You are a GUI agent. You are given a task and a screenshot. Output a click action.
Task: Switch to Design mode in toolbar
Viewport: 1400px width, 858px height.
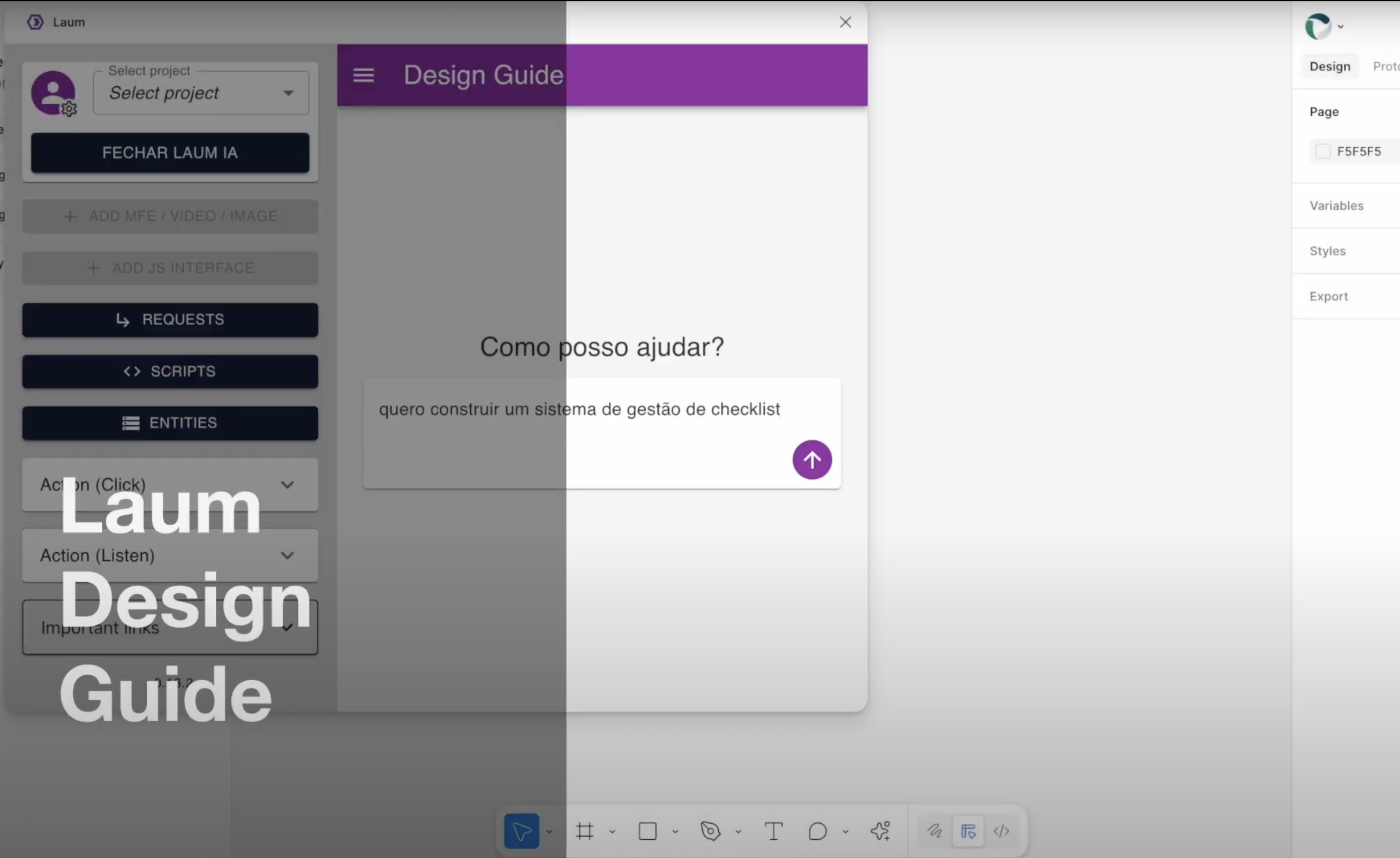tap(968, 831)
